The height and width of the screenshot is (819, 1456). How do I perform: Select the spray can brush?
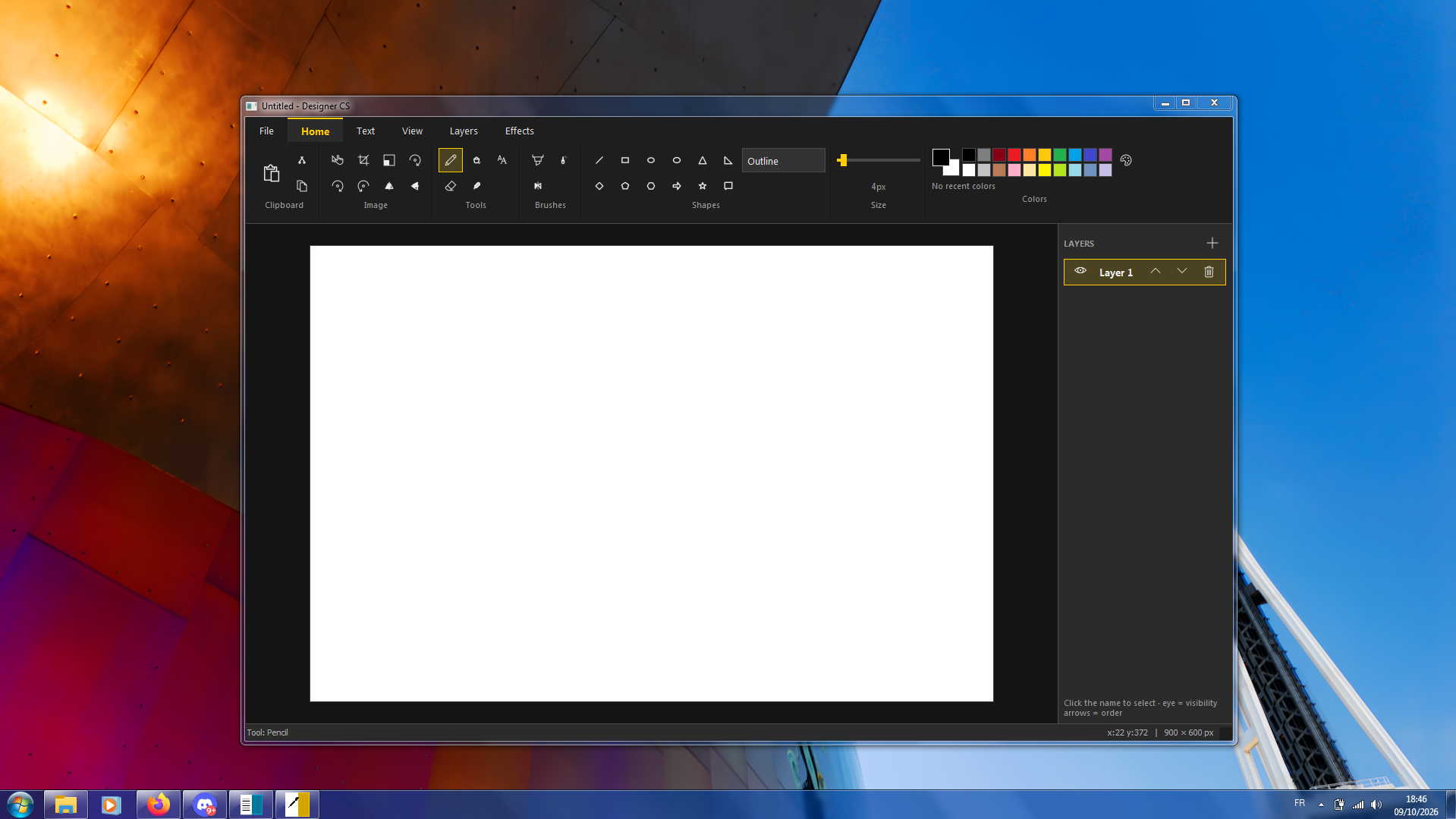click(564, 160)
